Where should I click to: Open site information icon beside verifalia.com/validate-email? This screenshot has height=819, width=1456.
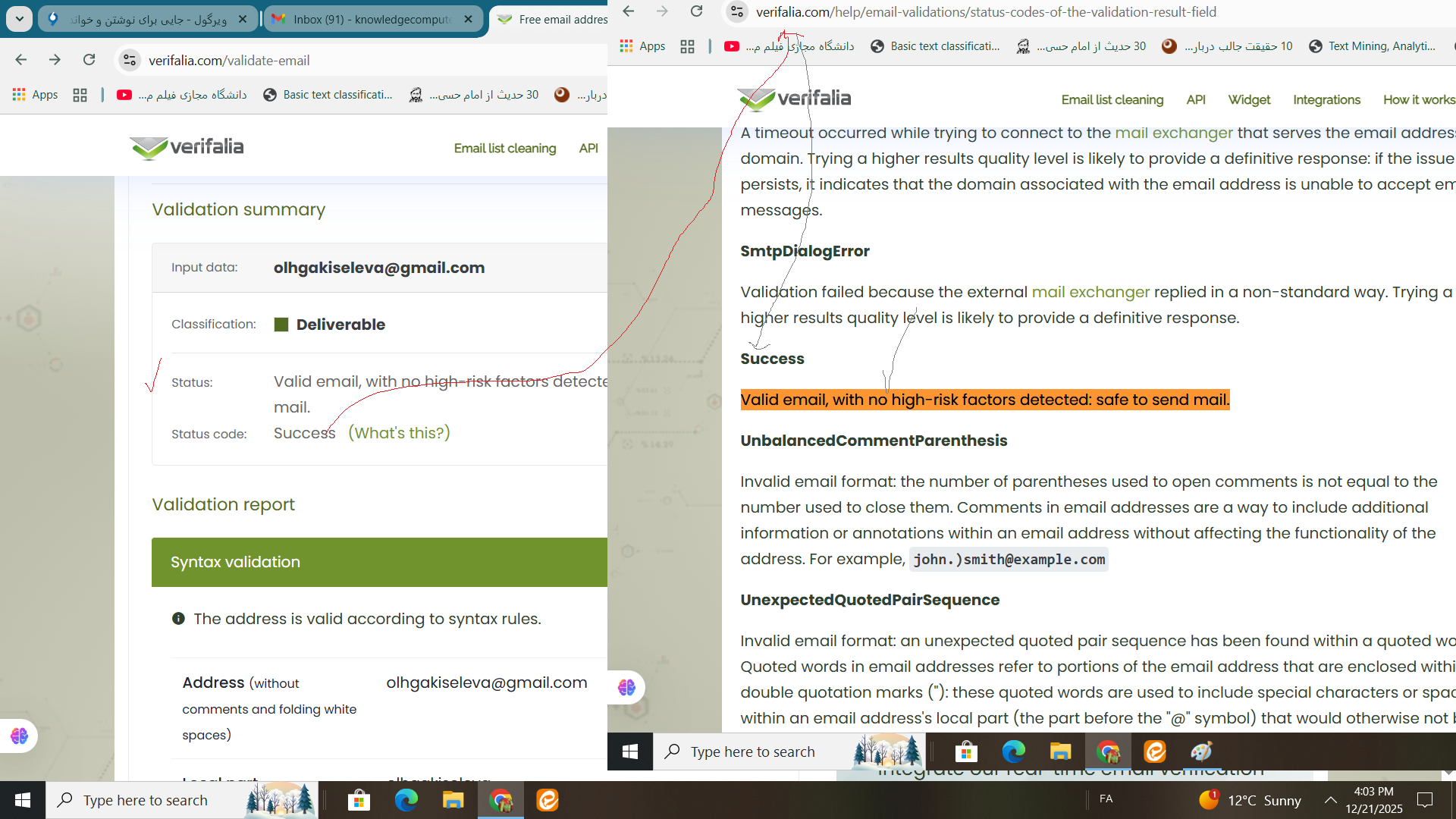click(130, 60)
